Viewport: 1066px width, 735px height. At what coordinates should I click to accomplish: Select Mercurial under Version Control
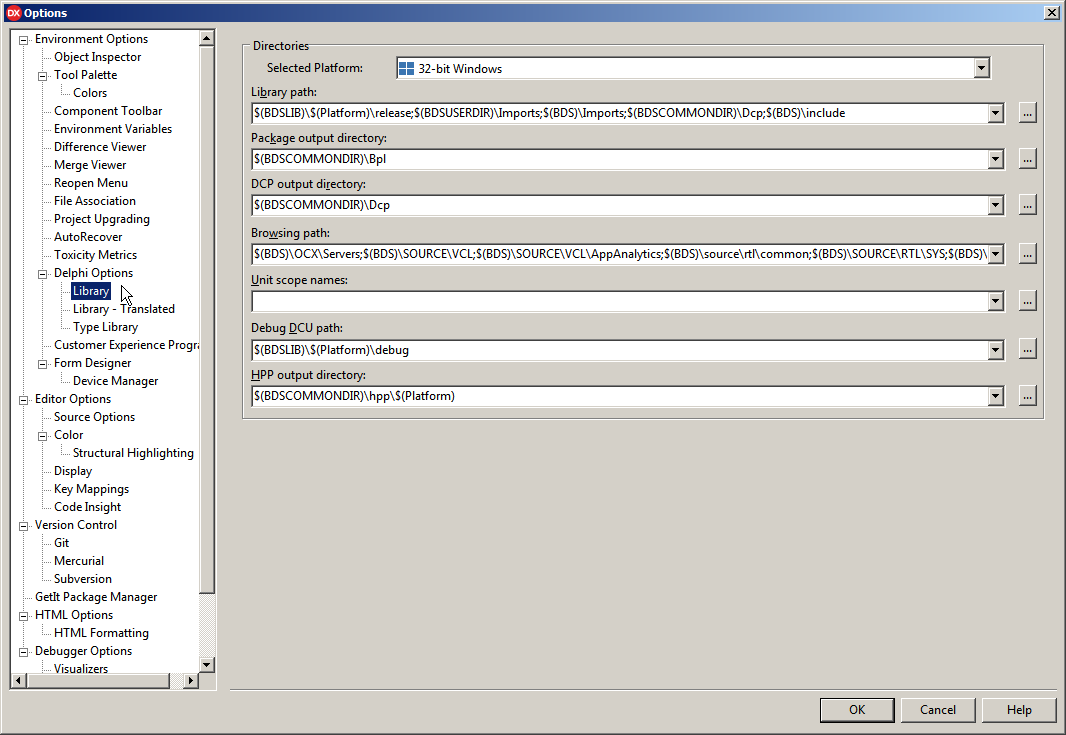point(79,562)
